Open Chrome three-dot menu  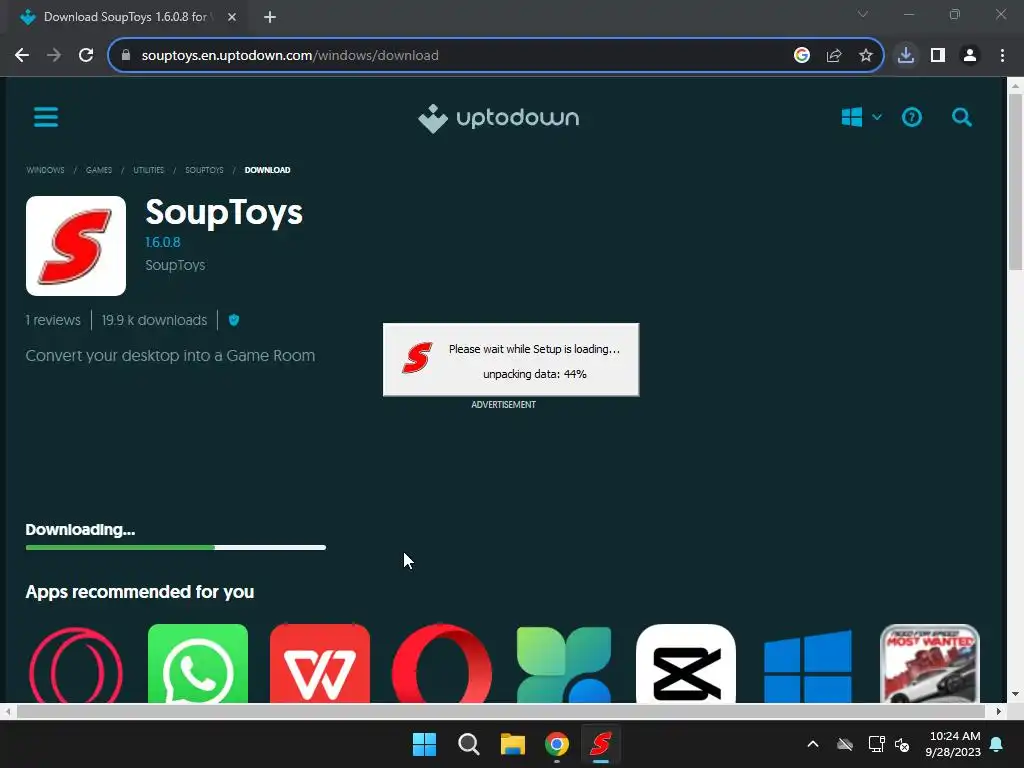tap(1002, 56)
